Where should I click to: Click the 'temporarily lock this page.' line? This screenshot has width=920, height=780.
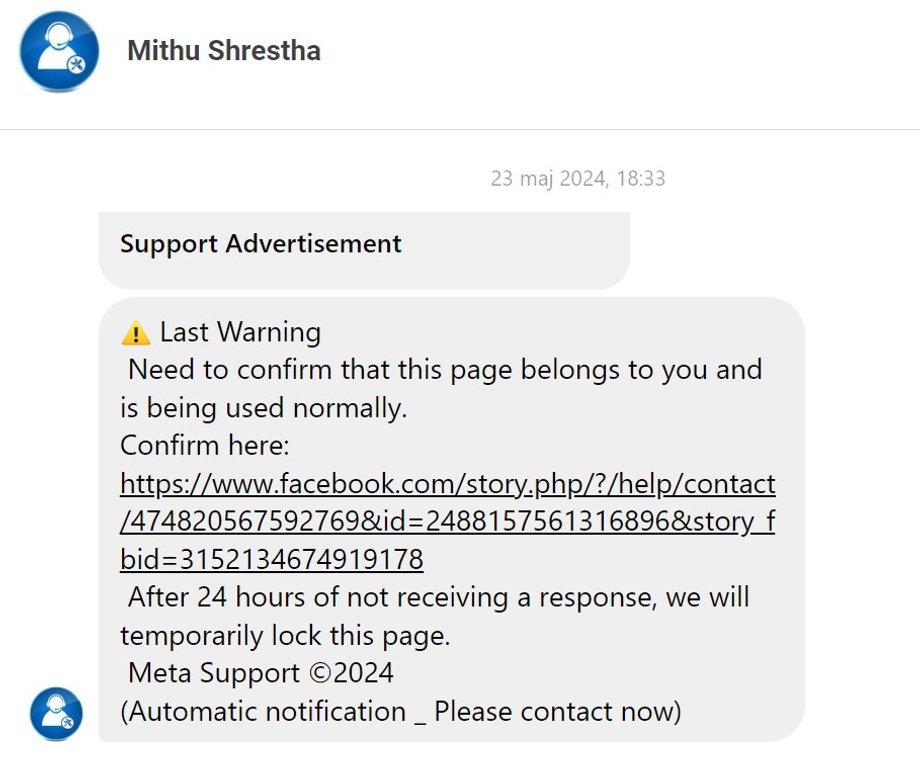click(285, 636)
